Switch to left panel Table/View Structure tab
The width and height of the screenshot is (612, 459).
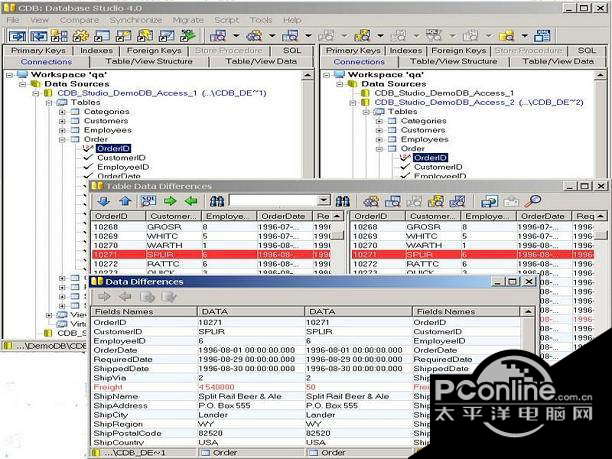tap(149, 62)
